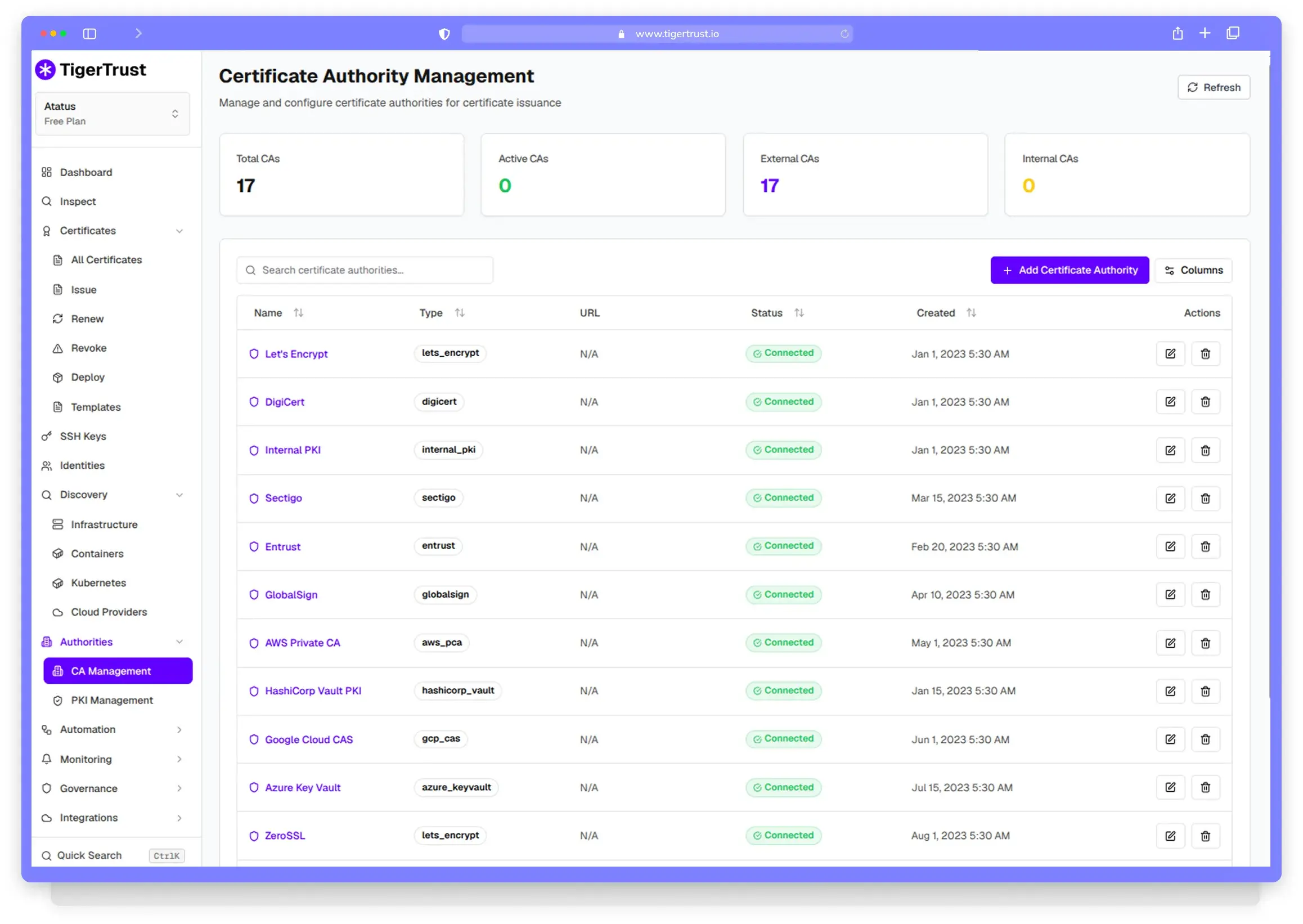Delete the DigiCert row
Image resolution: width=1303 pixels, height=924 pixels.
(1205, 402)
